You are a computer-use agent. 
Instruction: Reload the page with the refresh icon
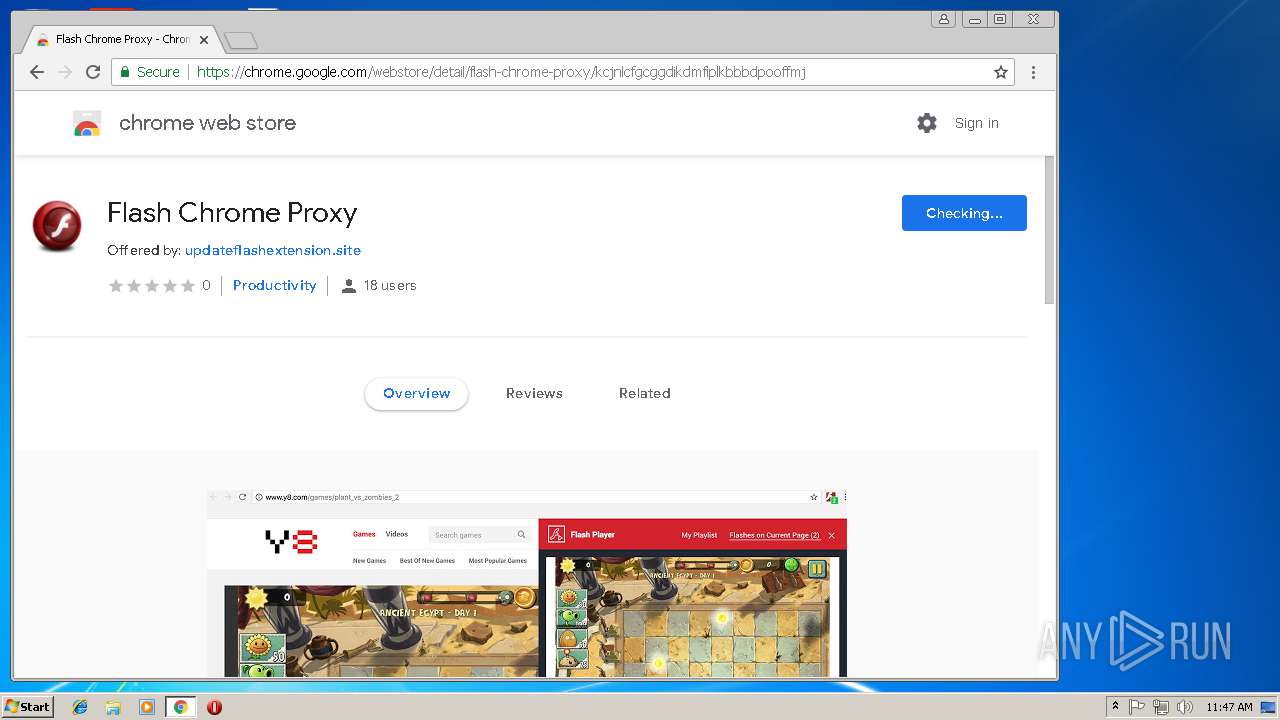pos(93,72)
